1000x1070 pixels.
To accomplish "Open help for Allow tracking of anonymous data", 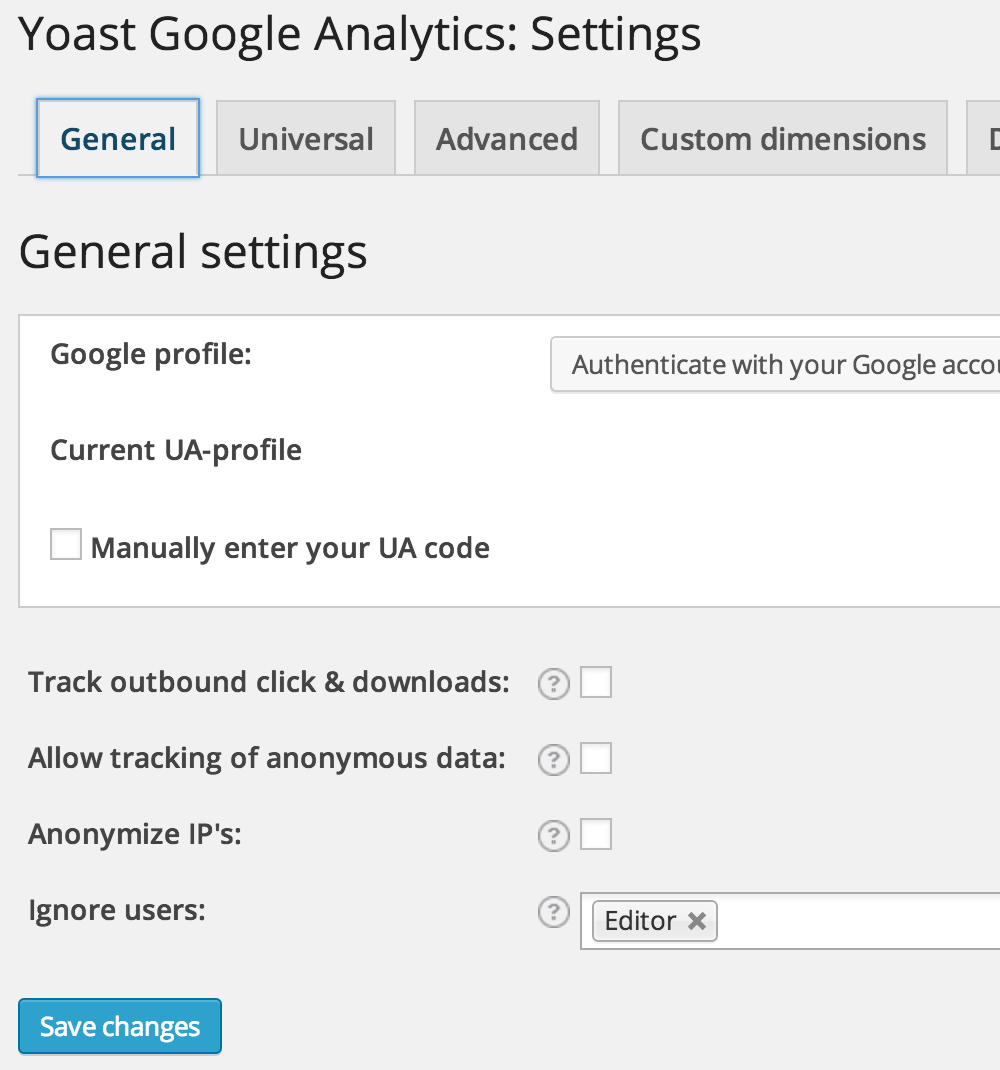I will click(554, 760).
